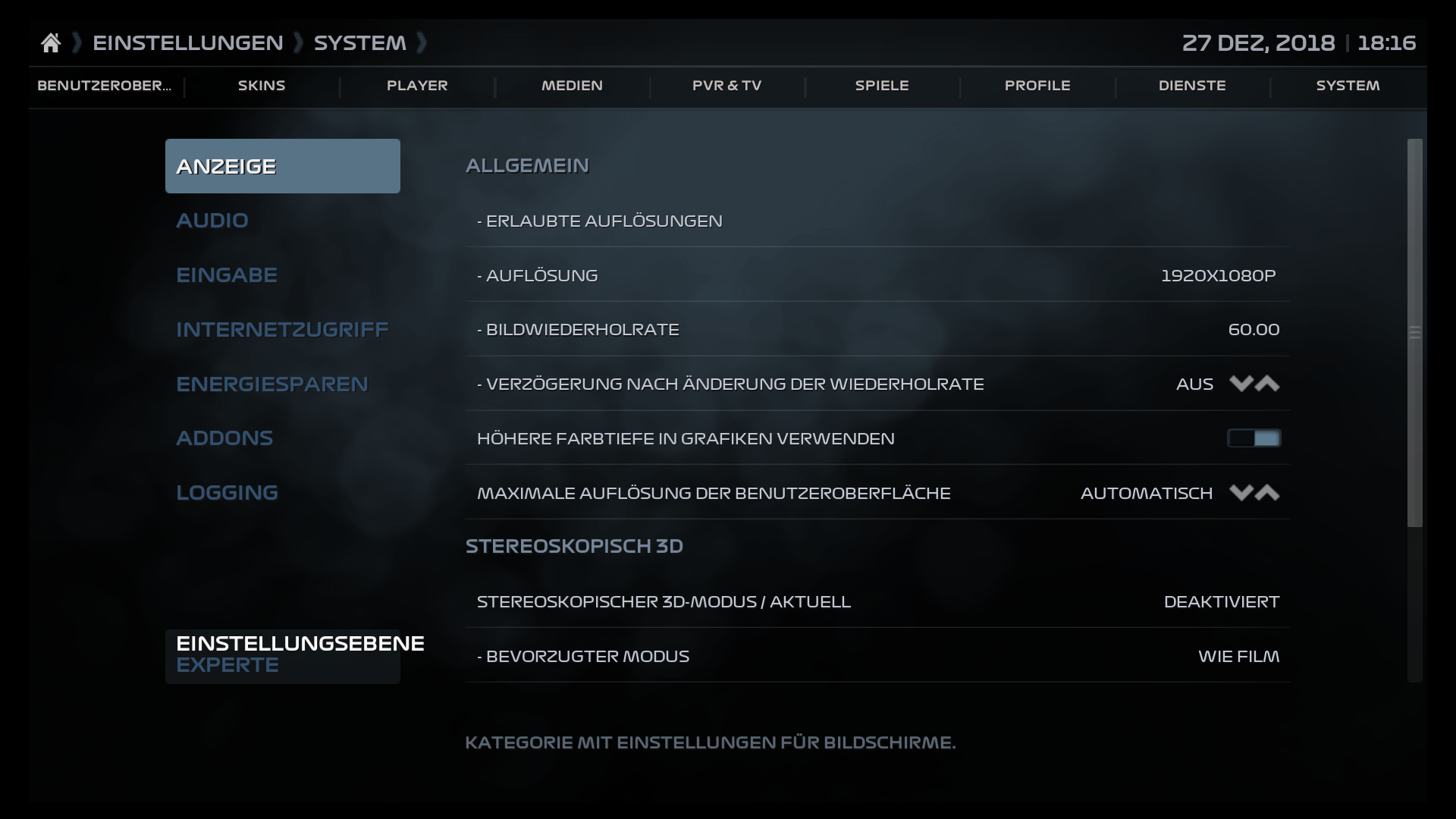Image resolution: width=1456 pixels, height=819 pixels.
Task: Select the Audio category
Action: coord(212,220)
